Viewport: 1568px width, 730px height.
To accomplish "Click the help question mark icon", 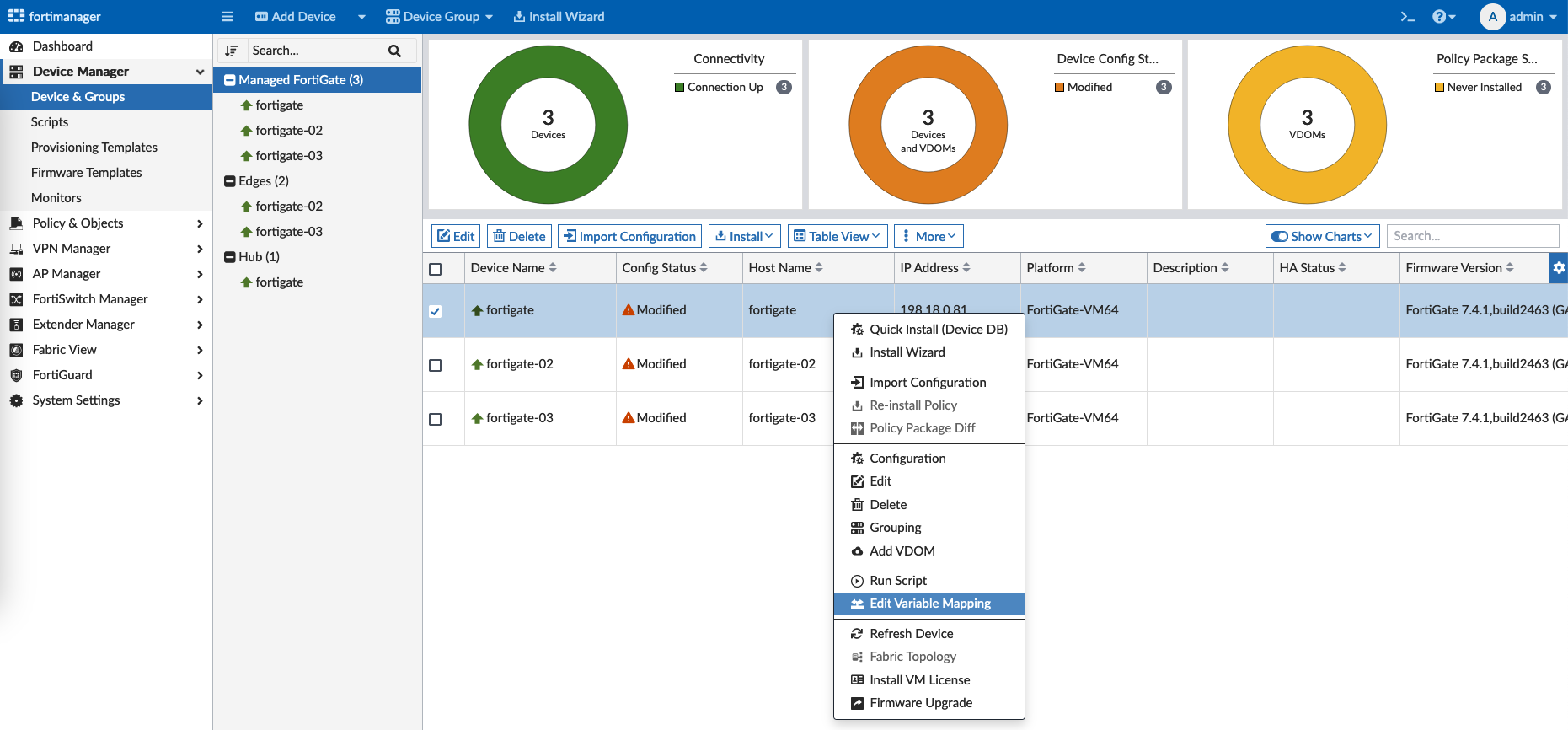I will (x=1439, y=17).
